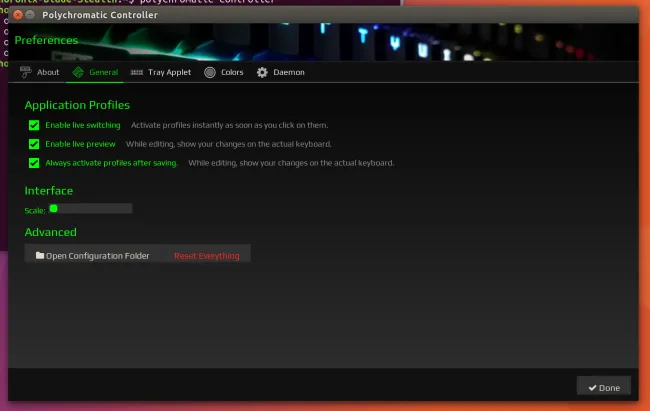Click the gear icon beside Daemon
650x411 pixels.
tap(262, 72)
